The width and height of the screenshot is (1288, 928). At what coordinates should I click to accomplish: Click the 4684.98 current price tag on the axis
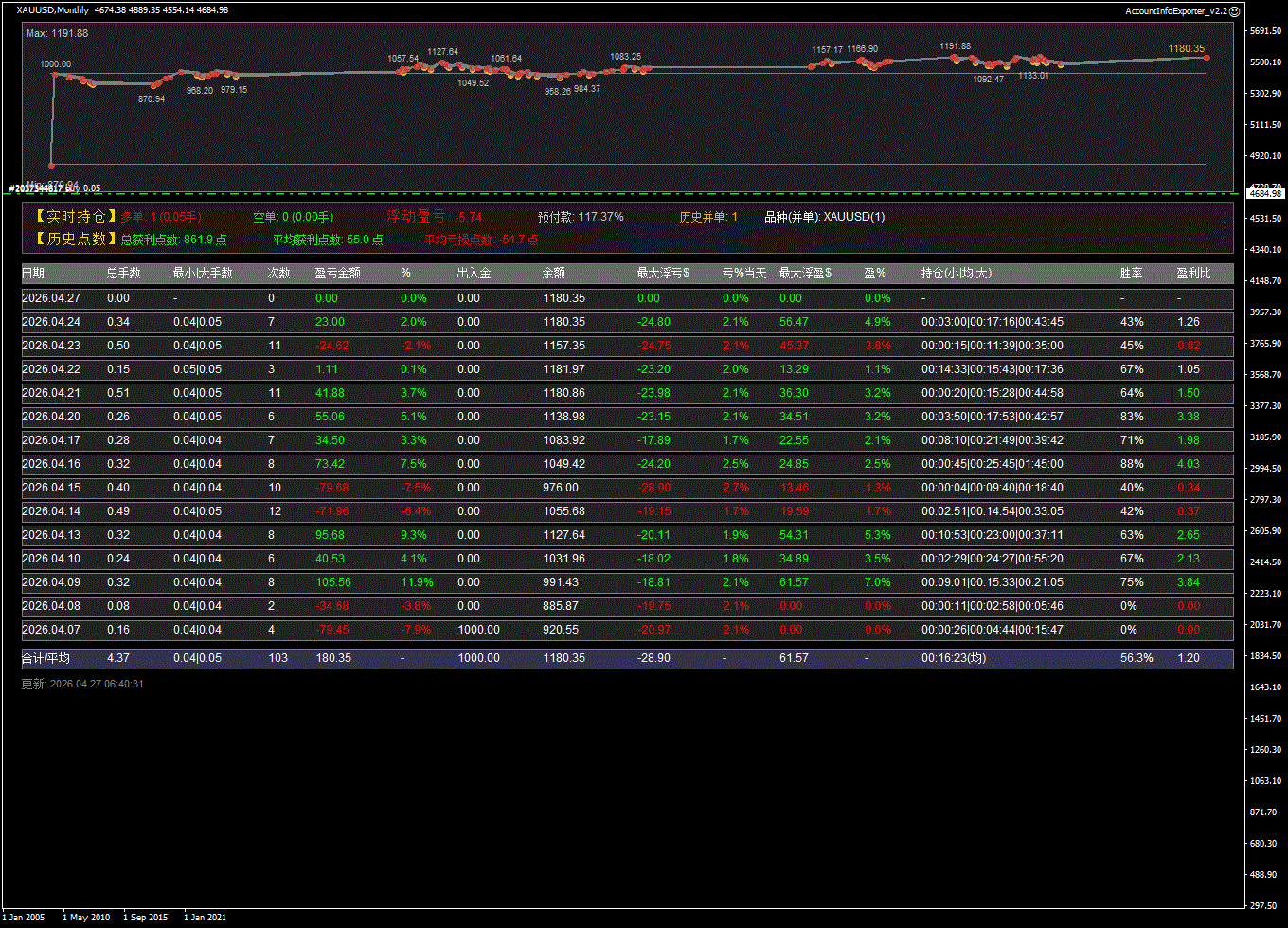1265,193
